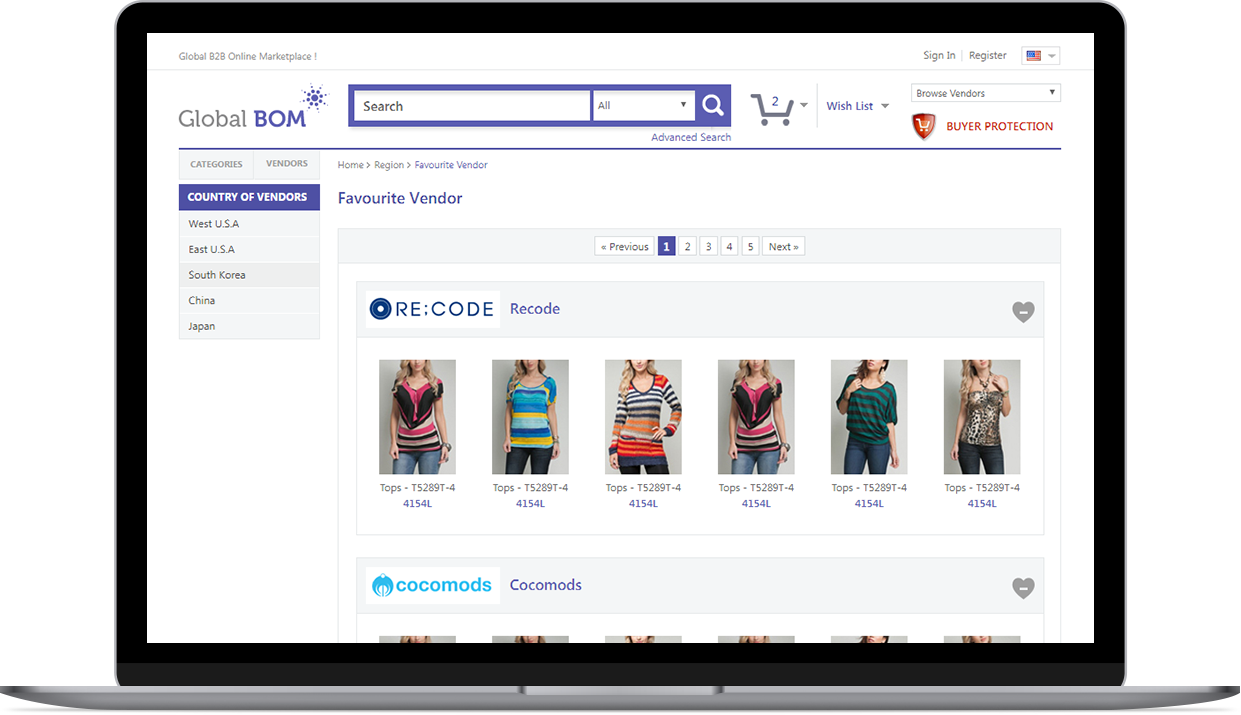Go to Home breadcrumb link
The height and width of the screenshot is (715, 1241).
350,165
